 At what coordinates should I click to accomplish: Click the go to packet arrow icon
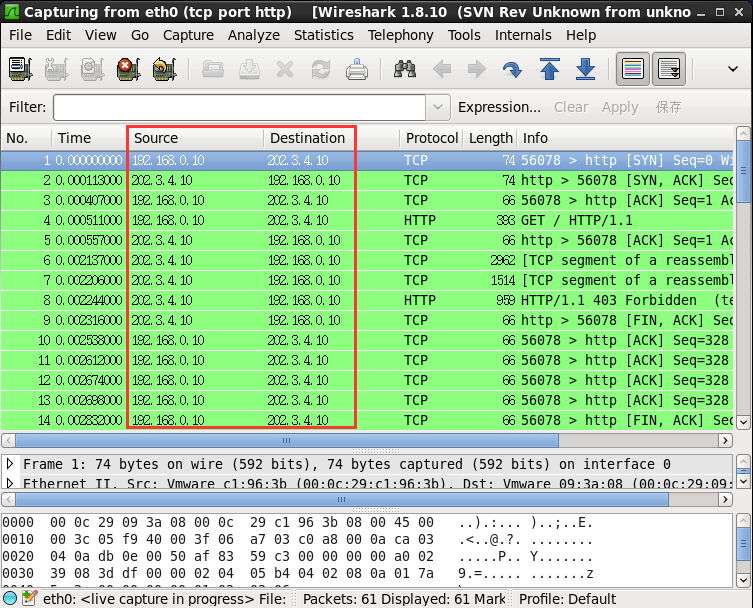pyautogui.click(x=512, y=69)
